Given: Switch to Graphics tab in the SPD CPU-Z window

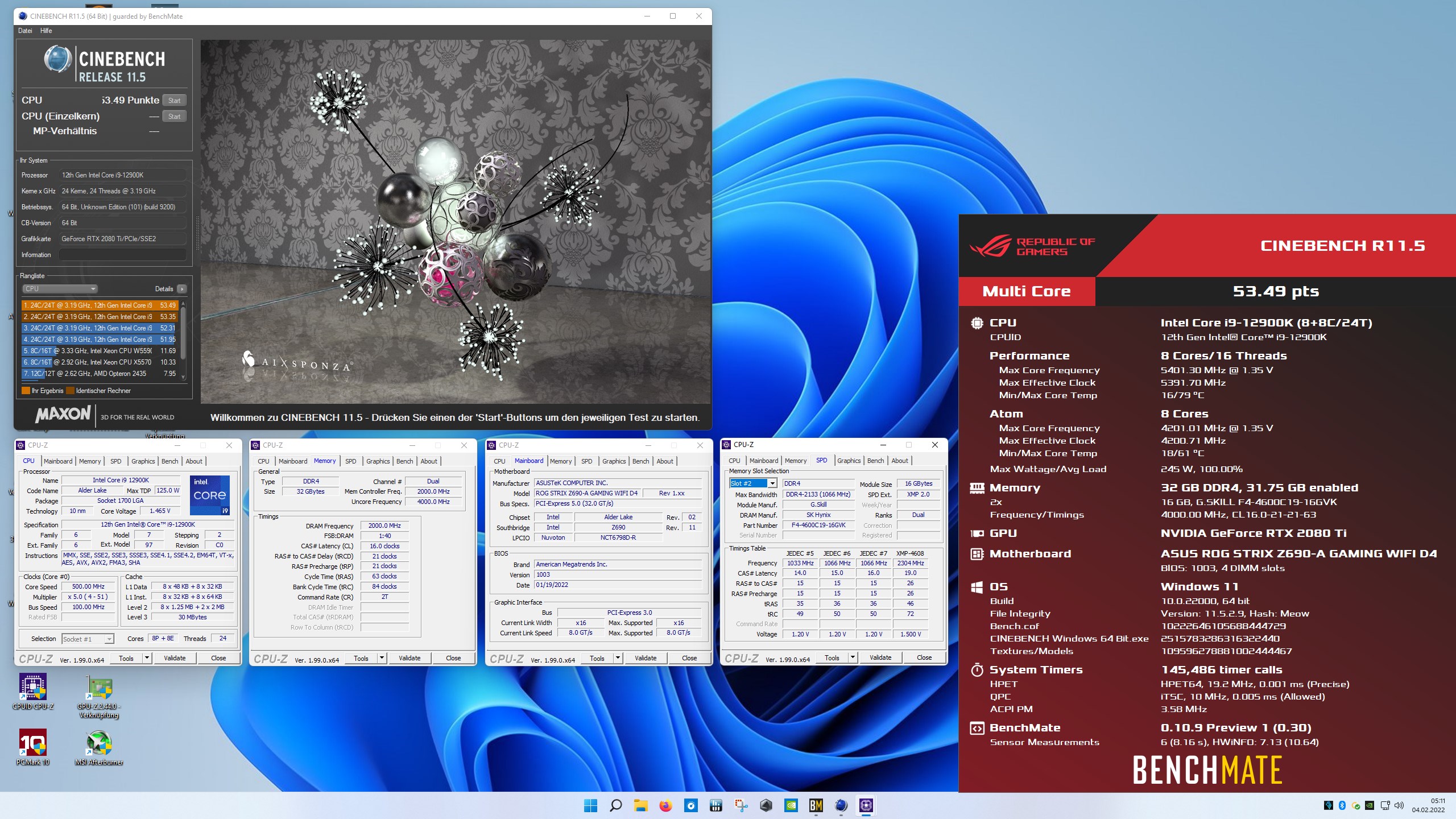Looking at the screenshot, I should tap(849, 461).
